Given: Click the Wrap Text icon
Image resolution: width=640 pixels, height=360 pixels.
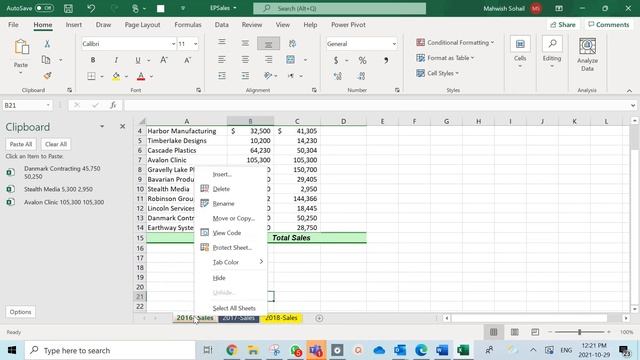Looking at the screenshot, I should coord(292,44).
